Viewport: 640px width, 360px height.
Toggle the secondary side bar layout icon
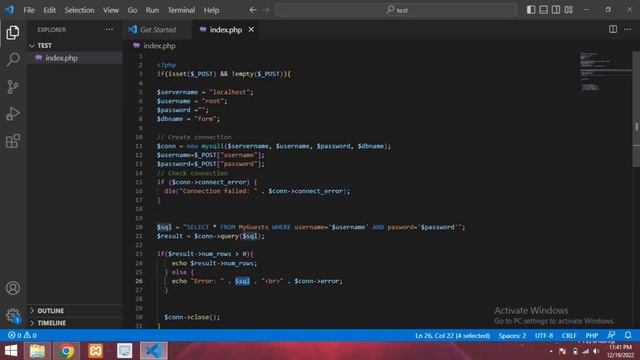tap(556, 10)
